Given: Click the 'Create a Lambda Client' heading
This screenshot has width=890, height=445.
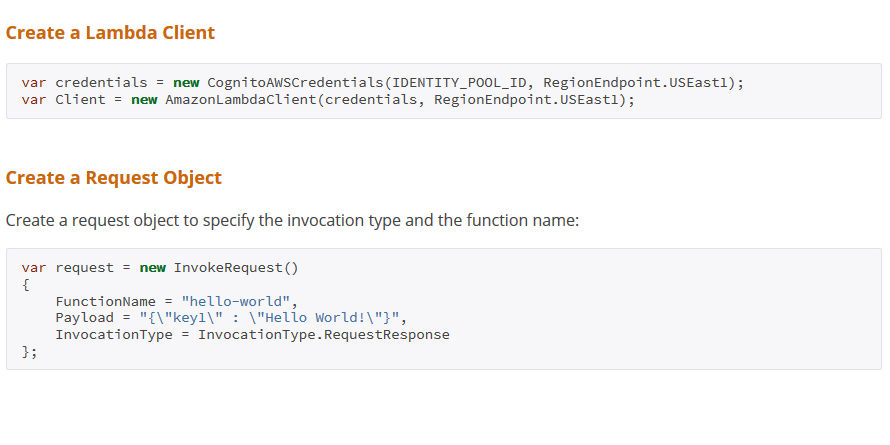Looking at the screenshot, I should tap(110, 32).
